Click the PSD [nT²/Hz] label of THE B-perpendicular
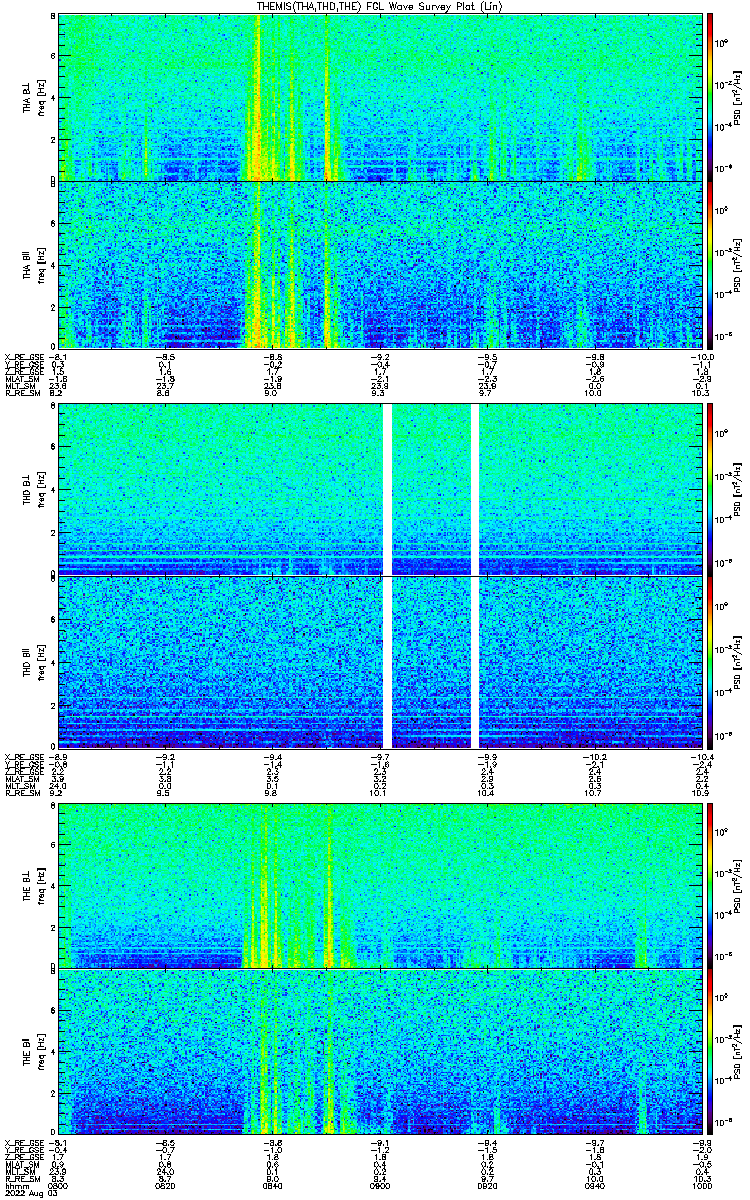This screenshot has width=750, height=1200. coord(739,885)
